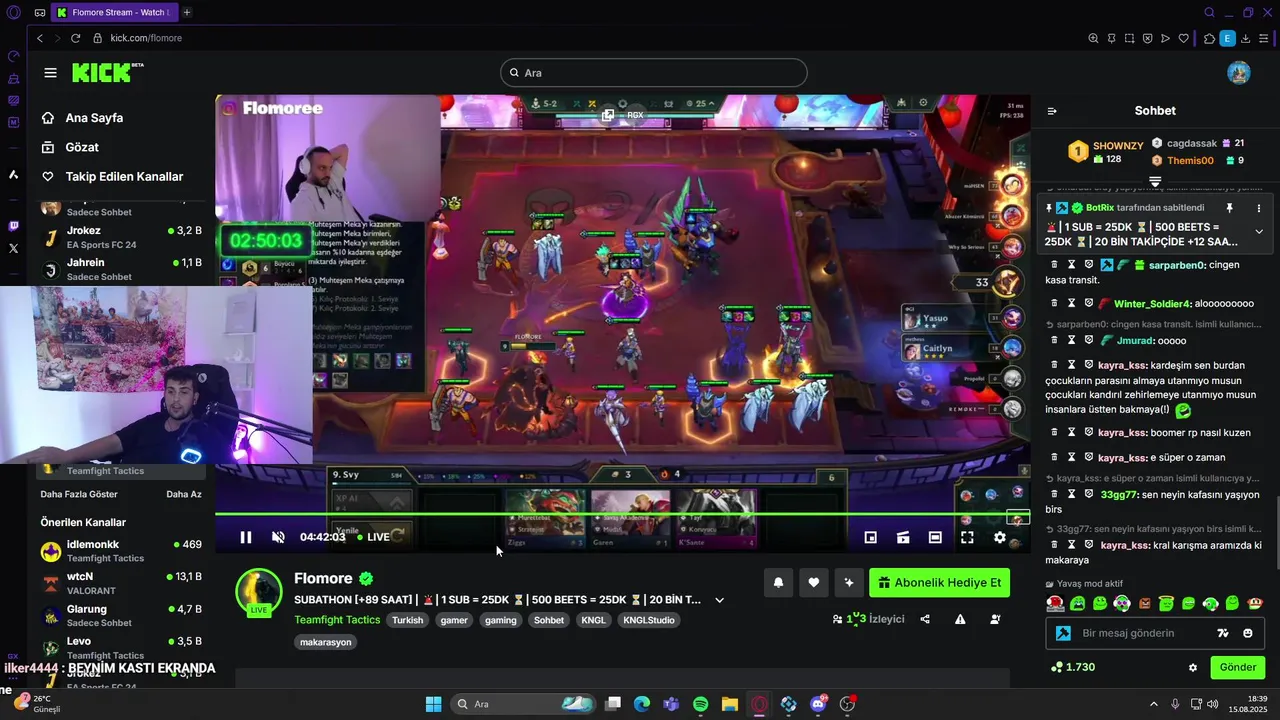The height and width of the screenshot is (720, 1280).
Task: Collapse gift leaderboard triangle arrow
Action: [1155, 181]
